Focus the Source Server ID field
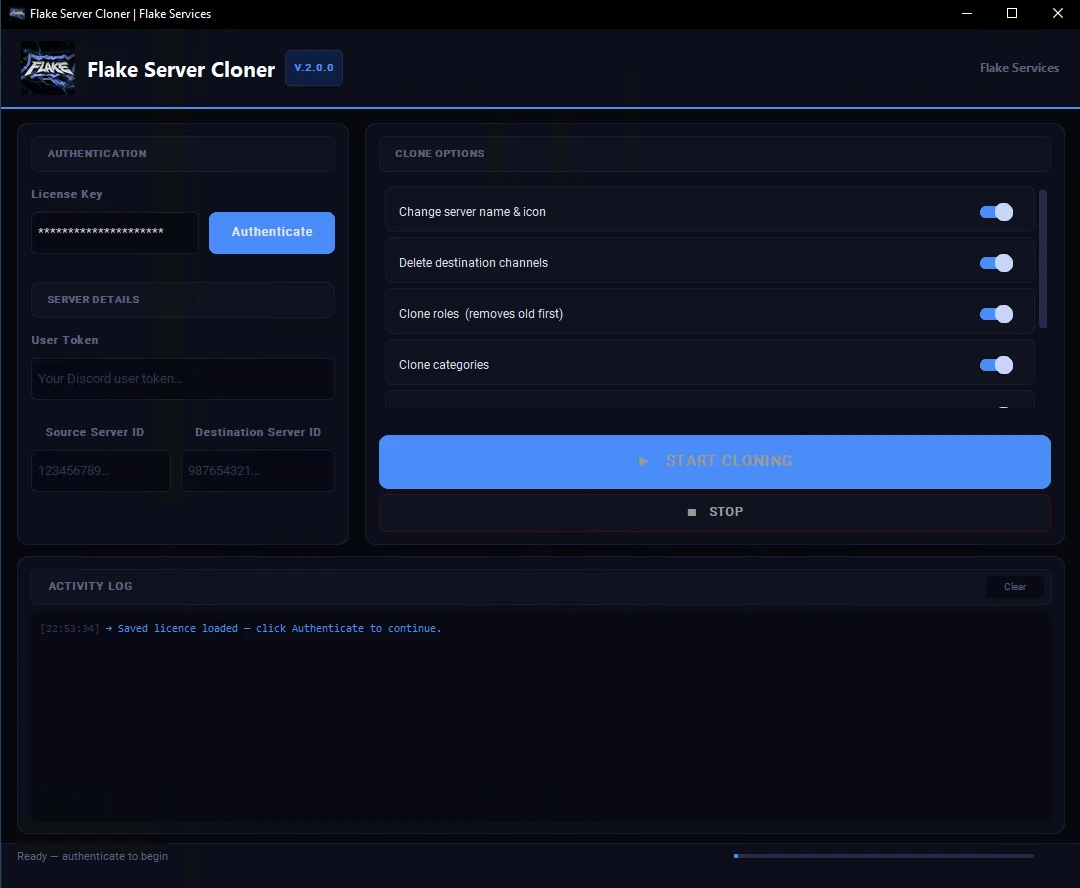This screenshot has height=888, width=1080. point(101,471)
